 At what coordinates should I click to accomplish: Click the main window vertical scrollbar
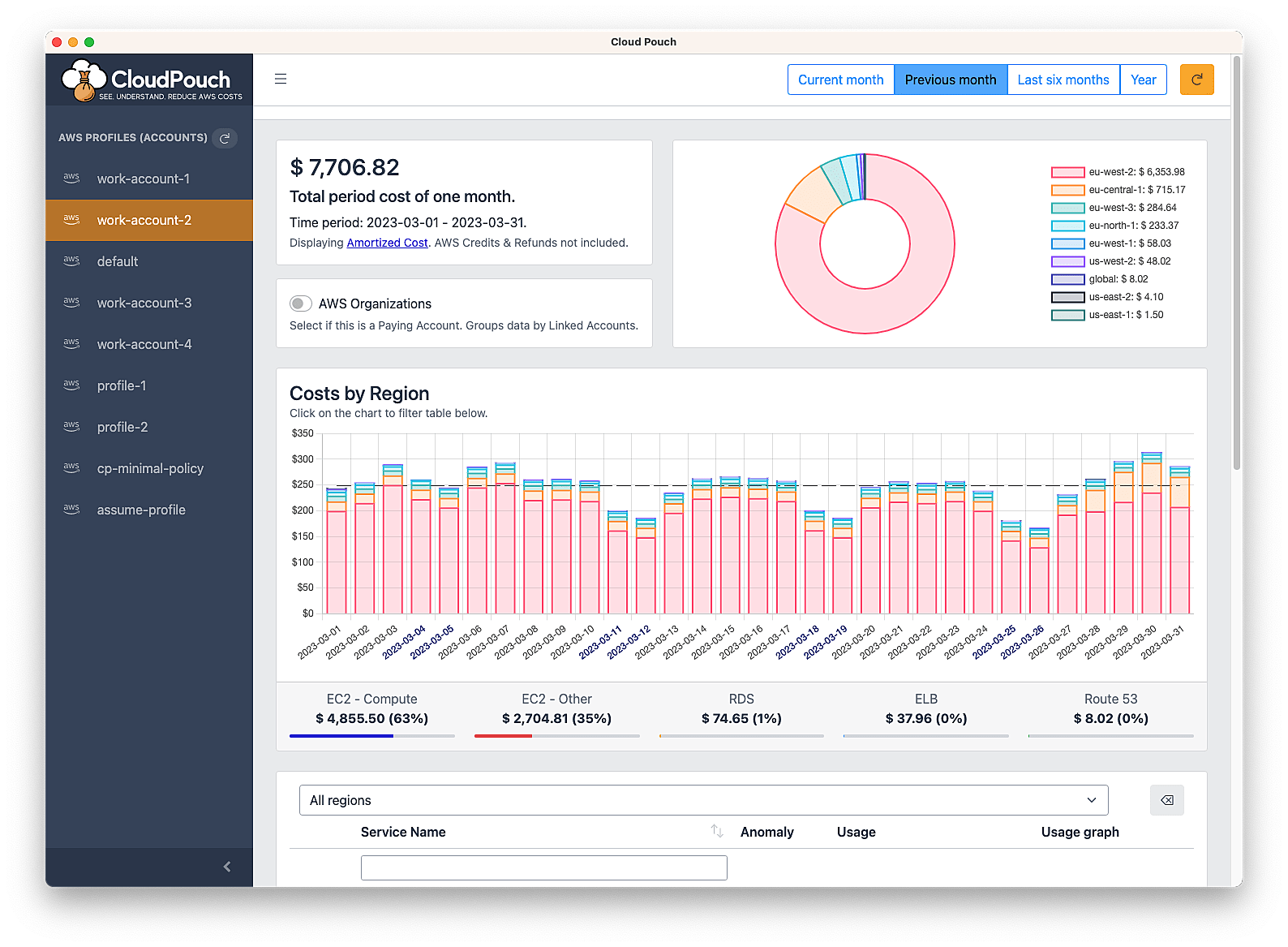pos(1236,263)
